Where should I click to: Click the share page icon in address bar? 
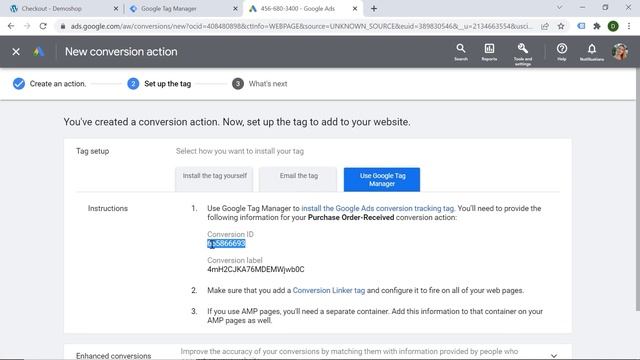(x=545, y=26)
